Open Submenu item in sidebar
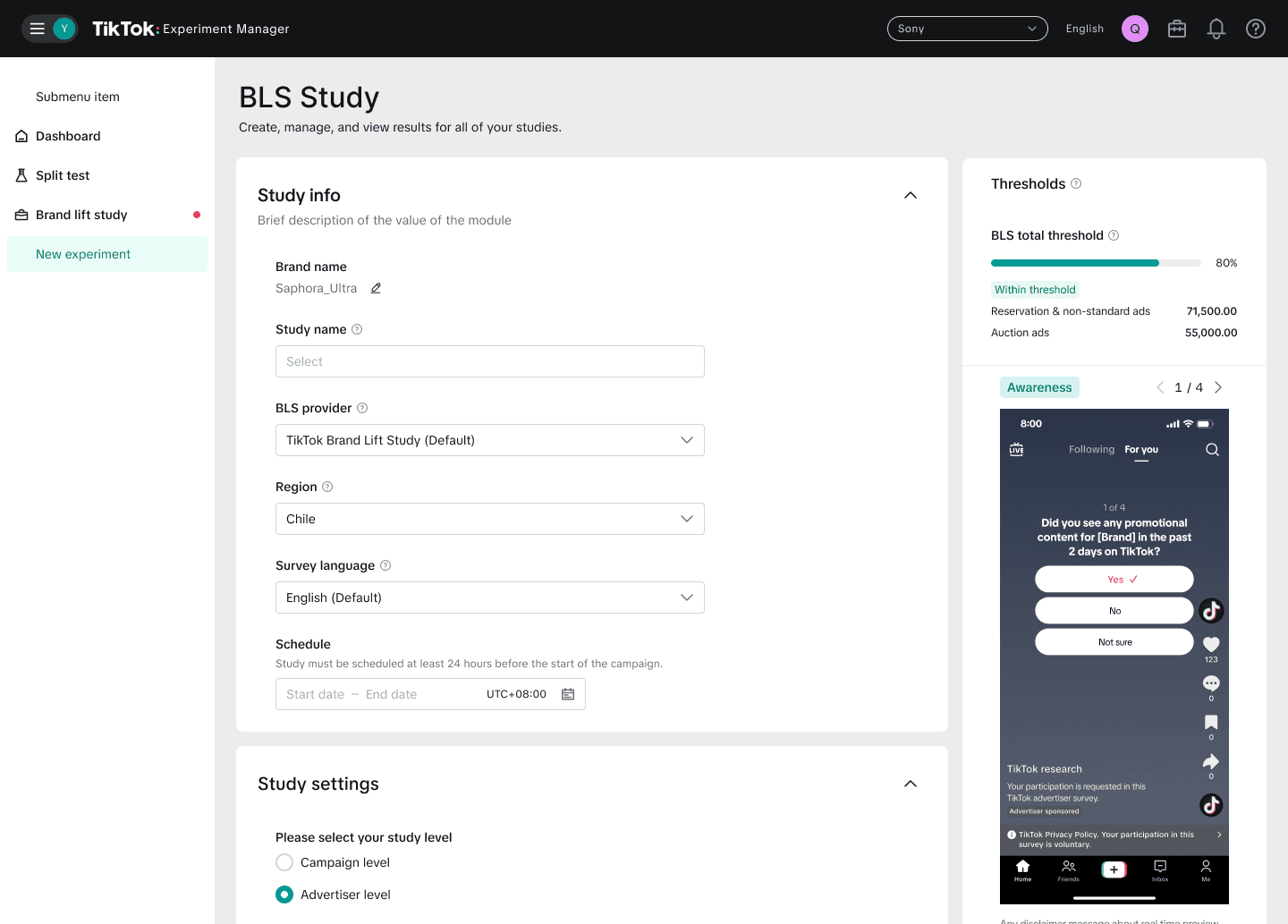The height and width of the screenshot is (924, 1288). tap(78, 97)
